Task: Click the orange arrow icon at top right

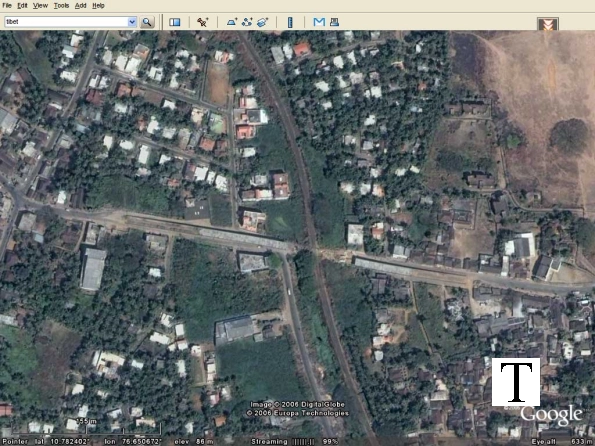Action: point(548,24)
